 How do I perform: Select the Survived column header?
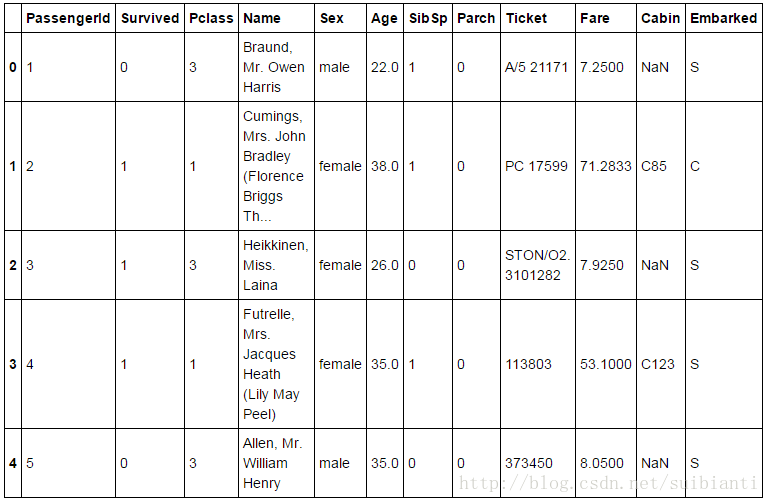coord(150,18)
